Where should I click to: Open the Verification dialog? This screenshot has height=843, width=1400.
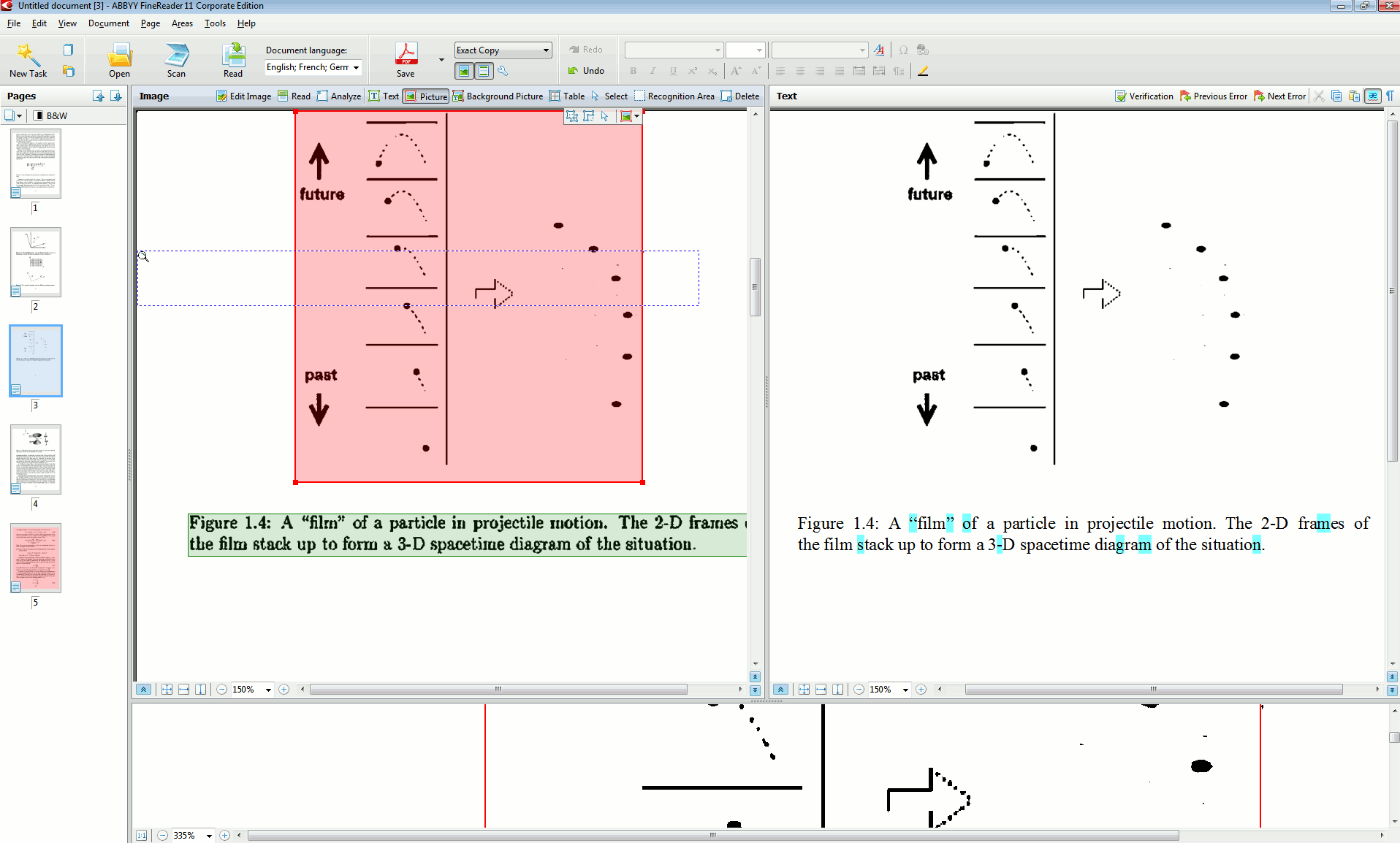(x=1144, y=96)
